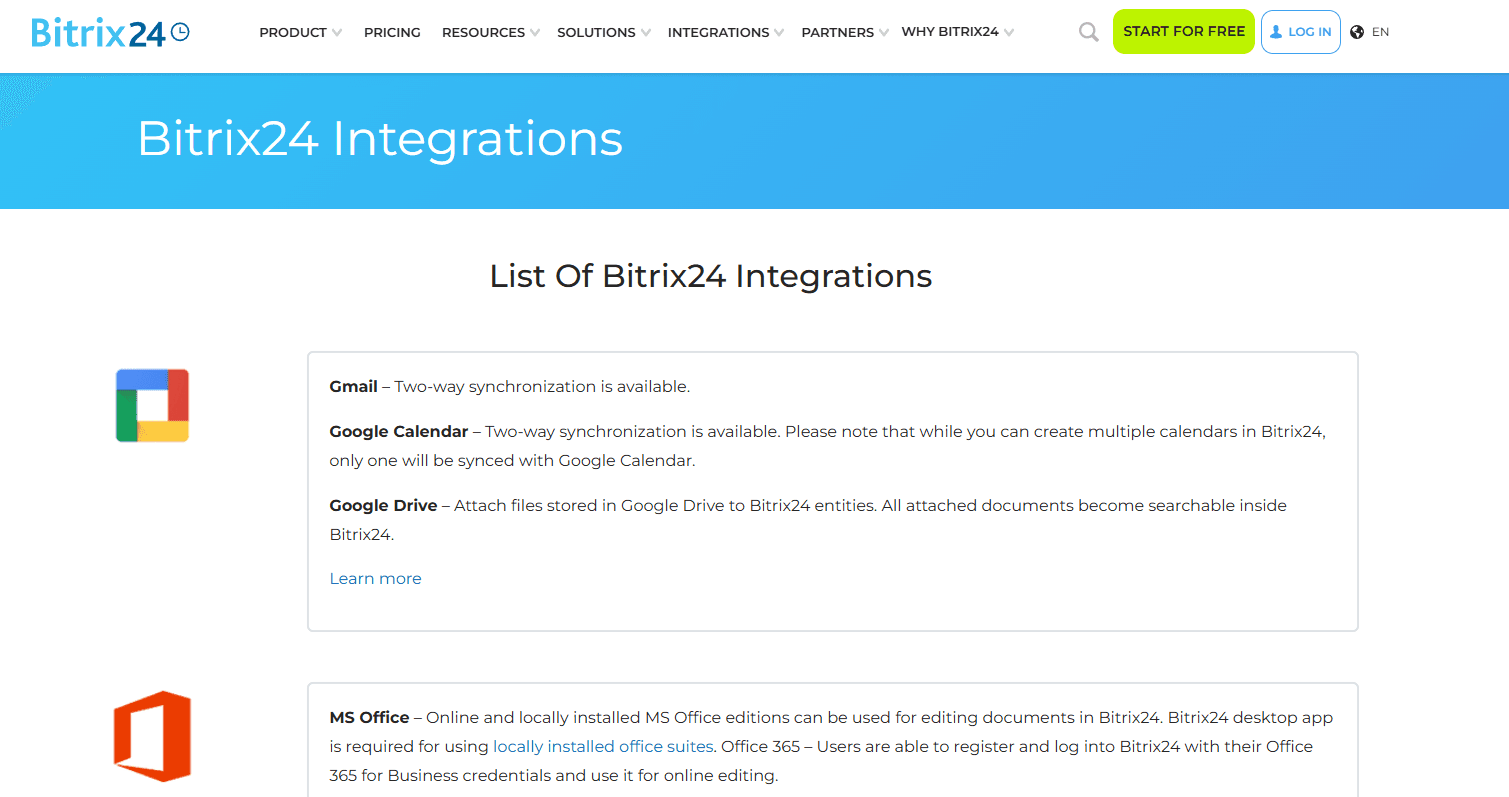
Task: Click the Start For Free button
Action: pyautogui.click(x=1184, y=32)
